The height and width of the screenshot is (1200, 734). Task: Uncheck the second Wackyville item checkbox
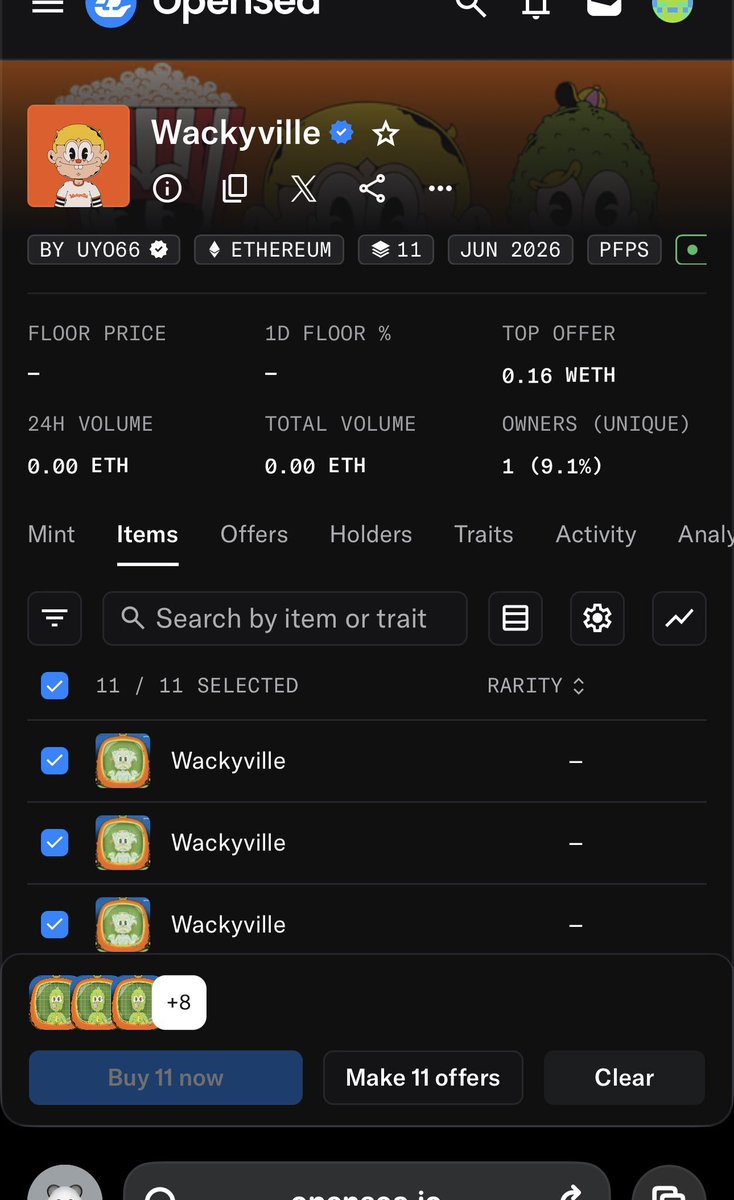pyautogui.click(x=55, y=843)
